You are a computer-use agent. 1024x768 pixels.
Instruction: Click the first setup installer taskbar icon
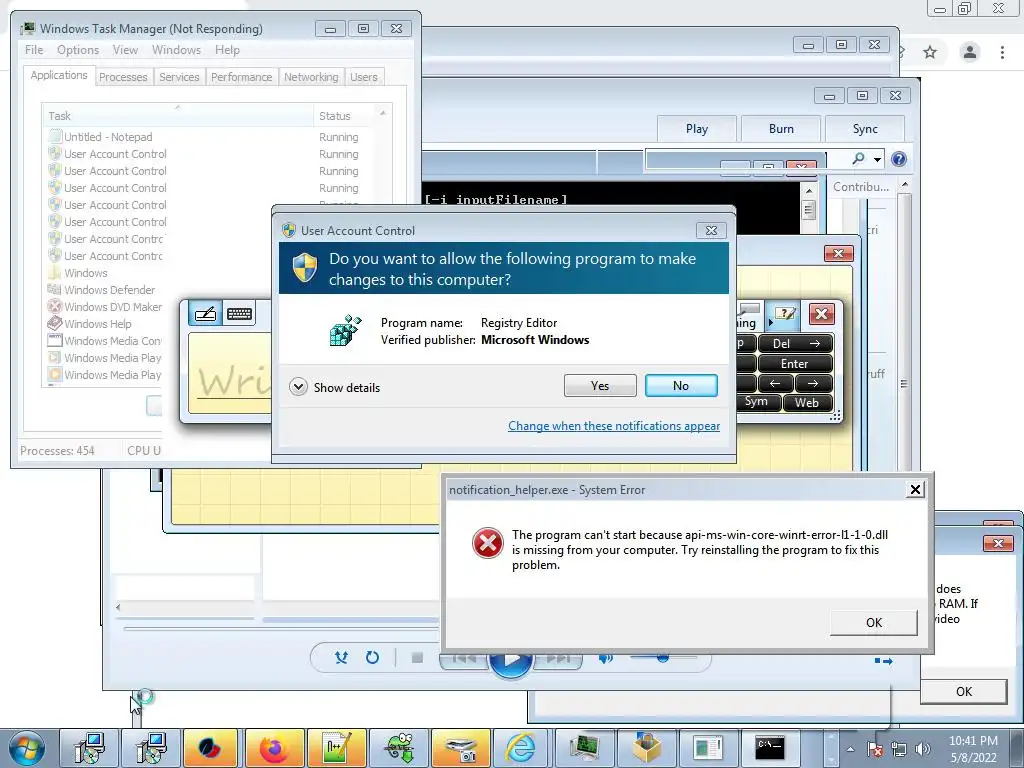point(89,748)
